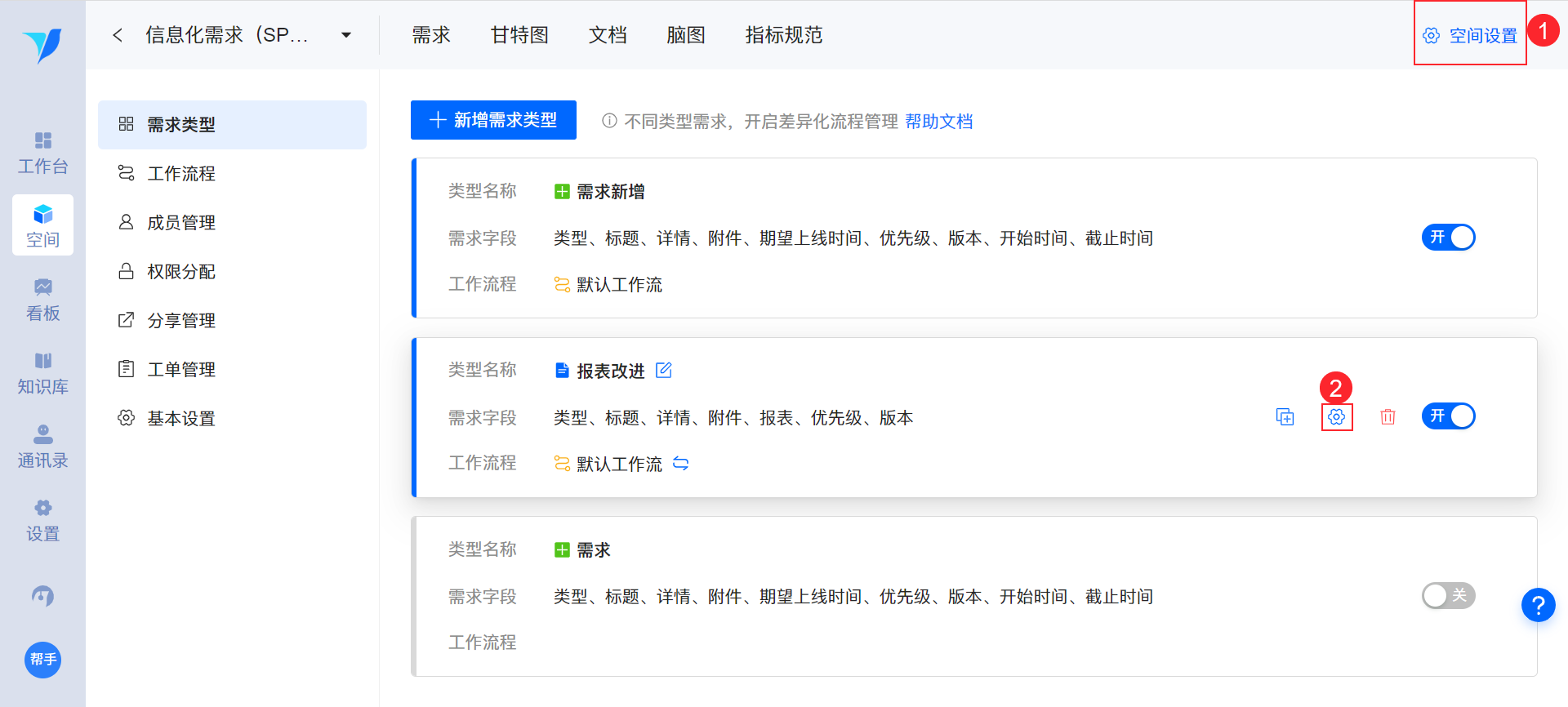Click the info icon beside the hint text
1568x707 pixels.
coord(609,121)
